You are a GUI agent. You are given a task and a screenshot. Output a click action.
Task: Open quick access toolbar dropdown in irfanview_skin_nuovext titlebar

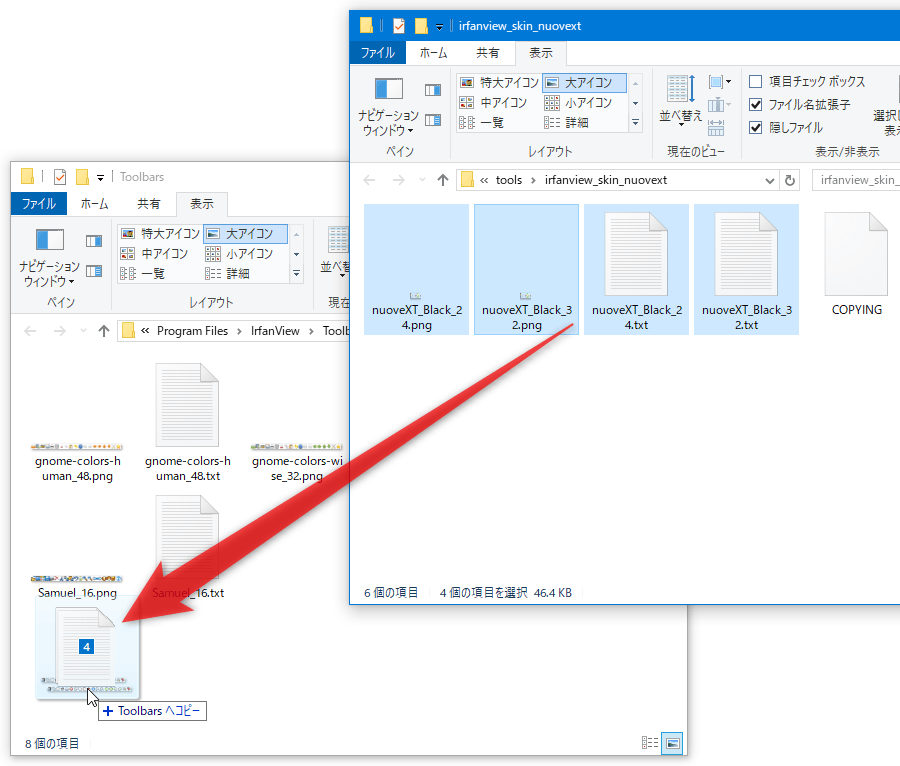(x=439, y=26)
